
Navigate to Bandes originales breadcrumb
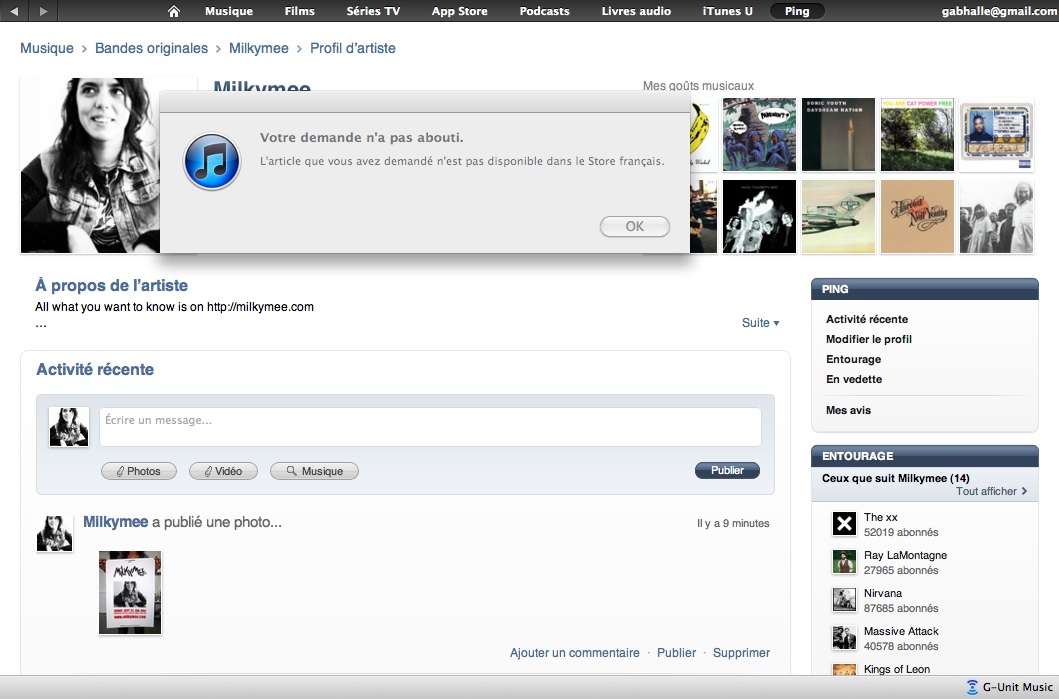151,48
